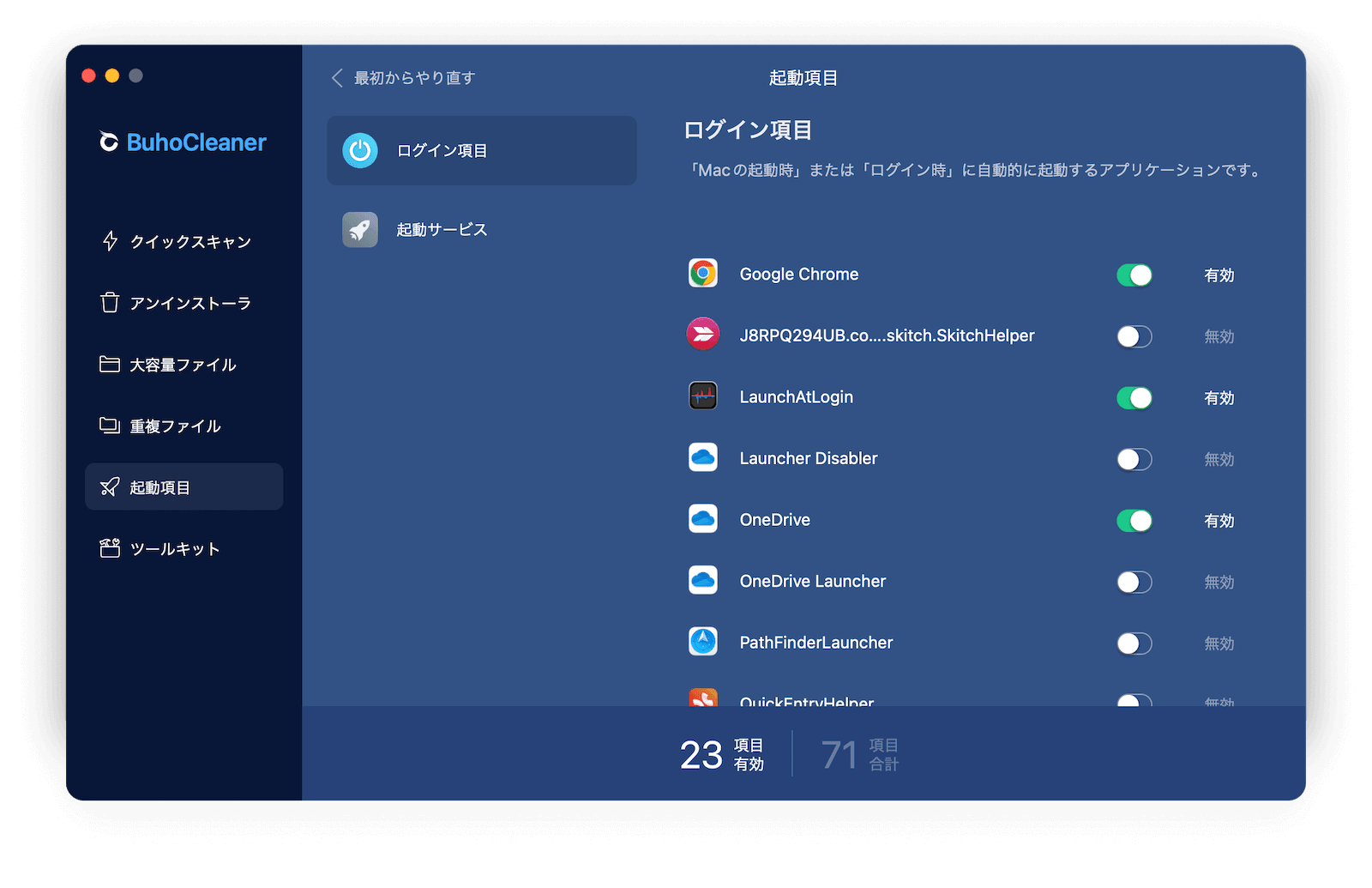The height and width of the screenshot is (888, 1372).
Task: Enable the OneDrive Launcher toggle
Action: coord(1134,582)
